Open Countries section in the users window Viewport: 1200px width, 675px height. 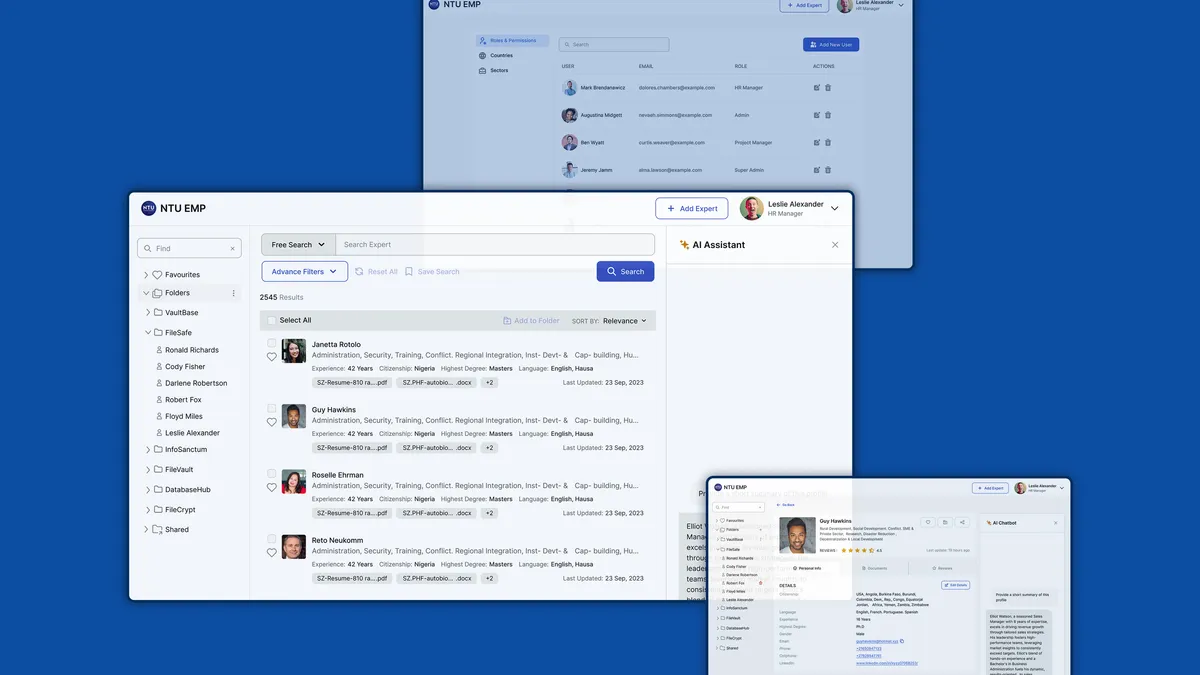point(496,56)
